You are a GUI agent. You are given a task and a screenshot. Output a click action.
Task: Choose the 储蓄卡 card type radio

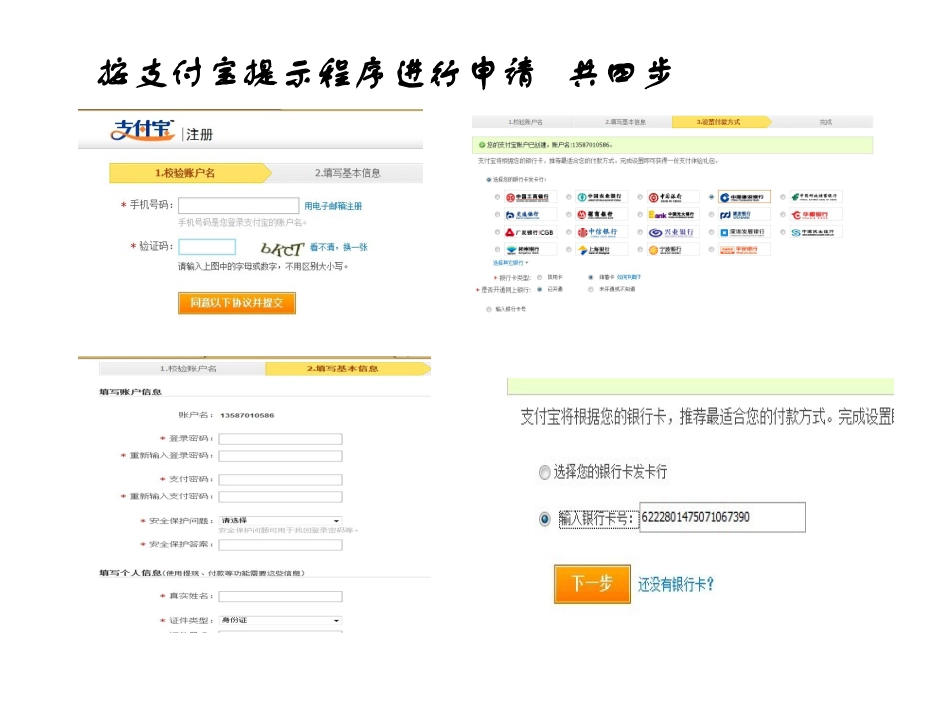590,277
